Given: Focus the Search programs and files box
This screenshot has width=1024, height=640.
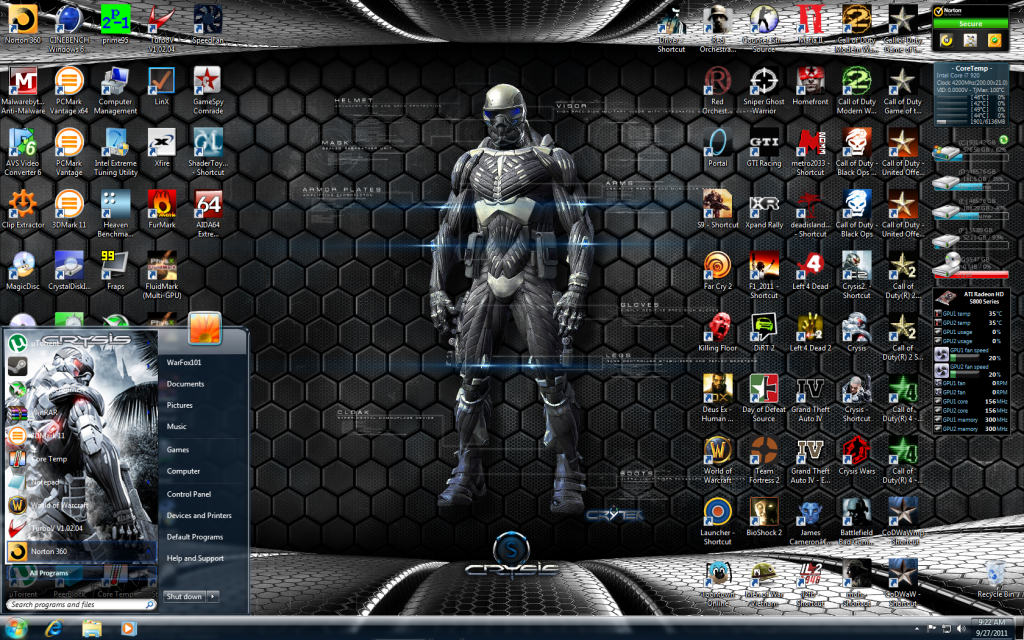Looking at the screenshot, I should pos(82,605).
